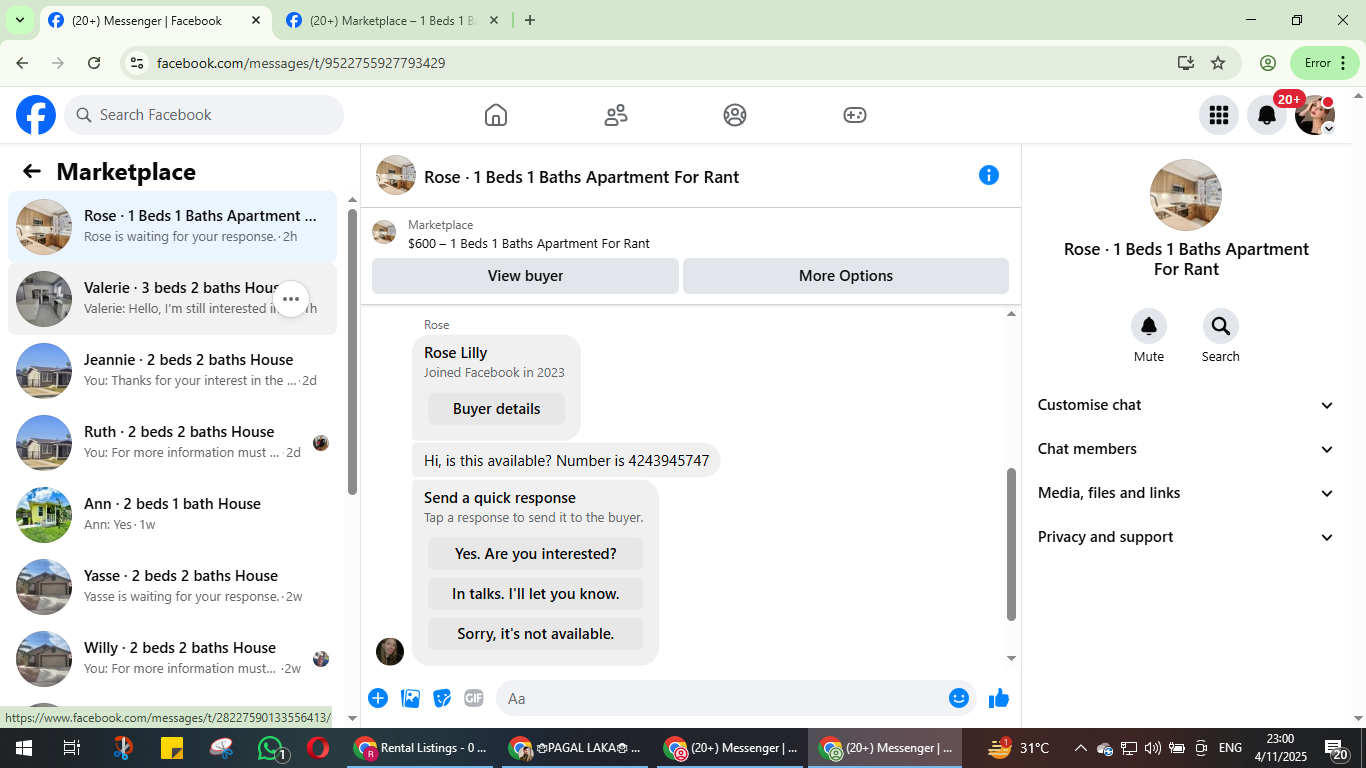Open the Groups icon in top navigation
1366x768 pixels.
coord(735,115)
